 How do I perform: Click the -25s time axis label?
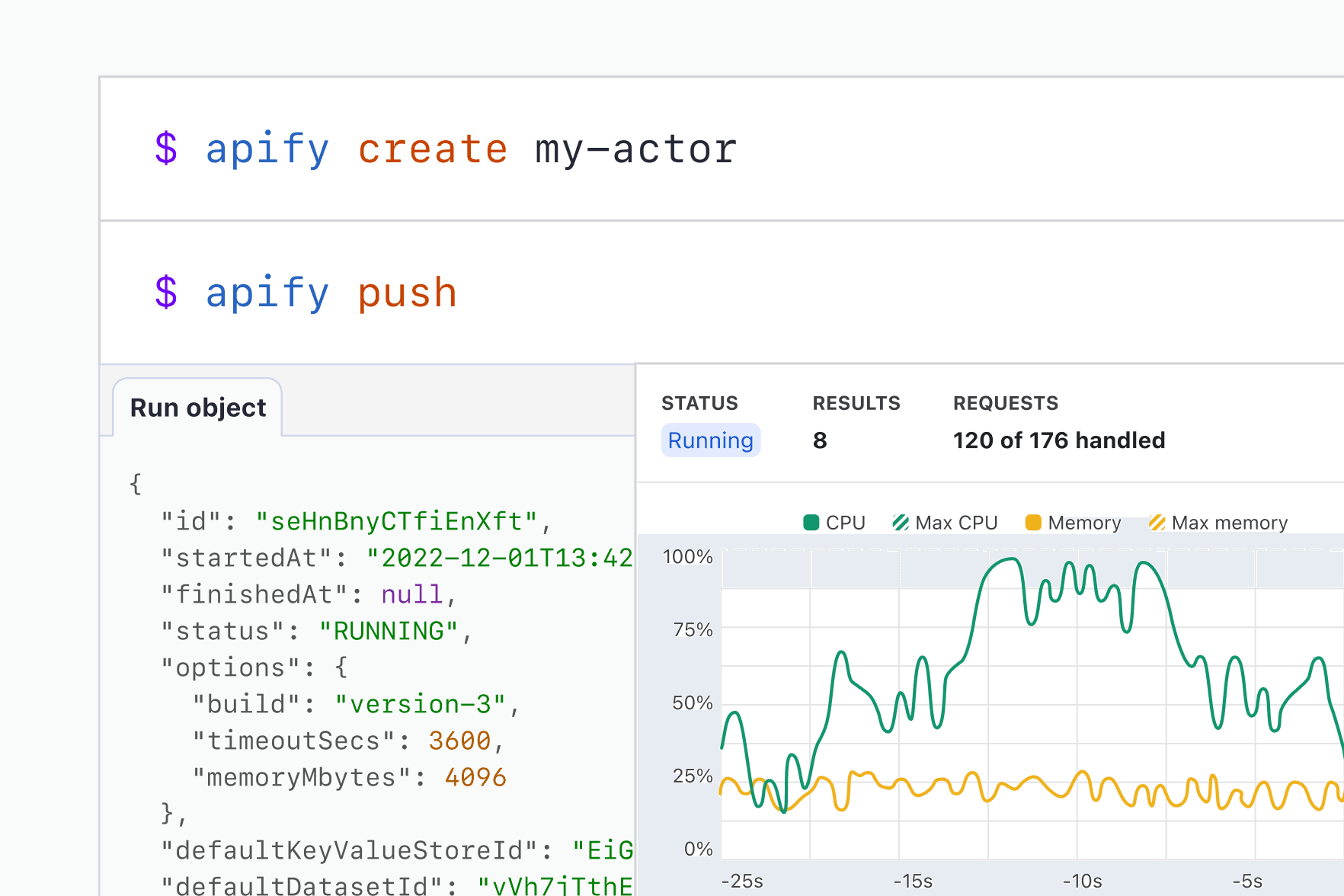coord(742,882)
